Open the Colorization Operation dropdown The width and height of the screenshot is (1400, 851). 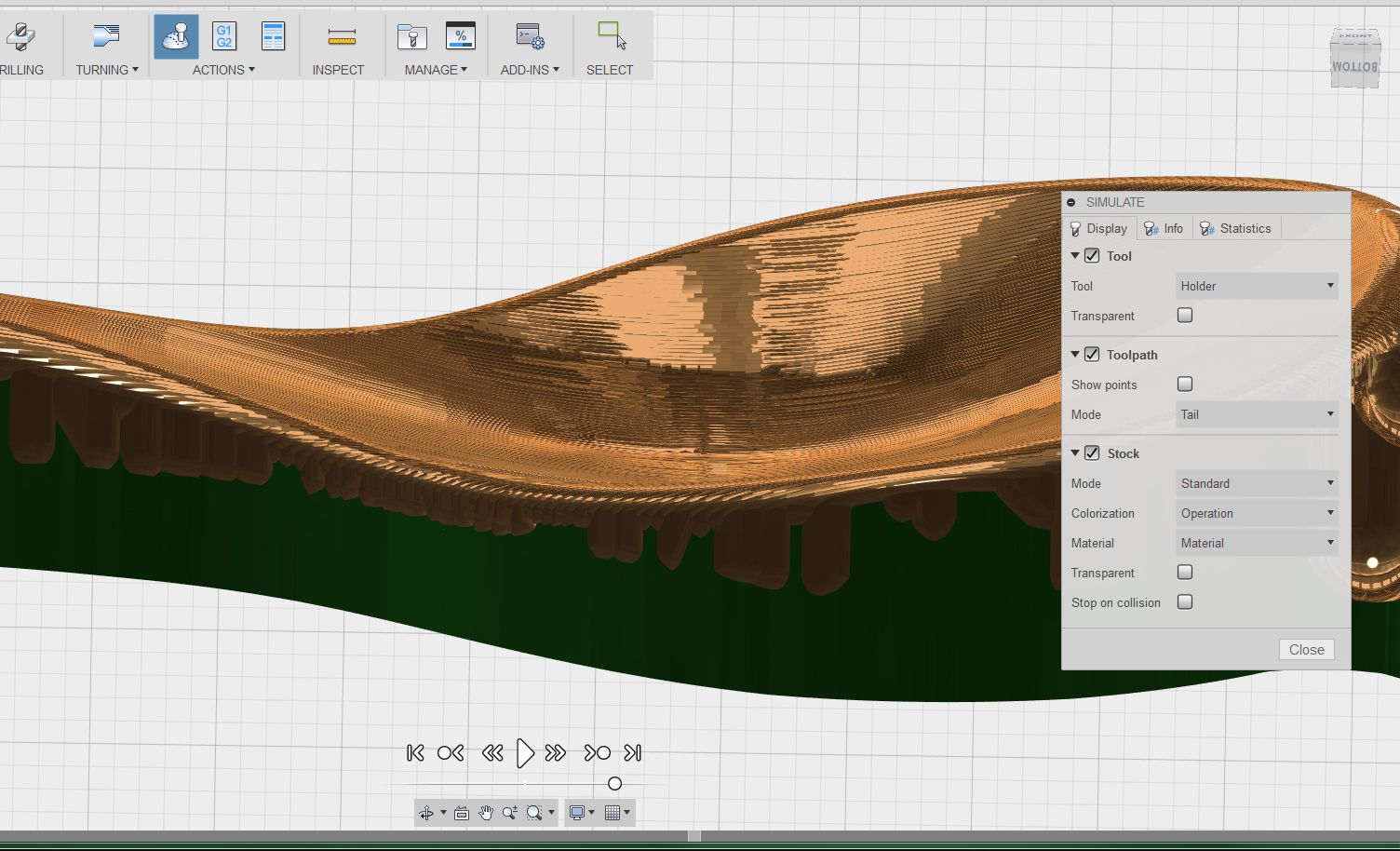1257,513
